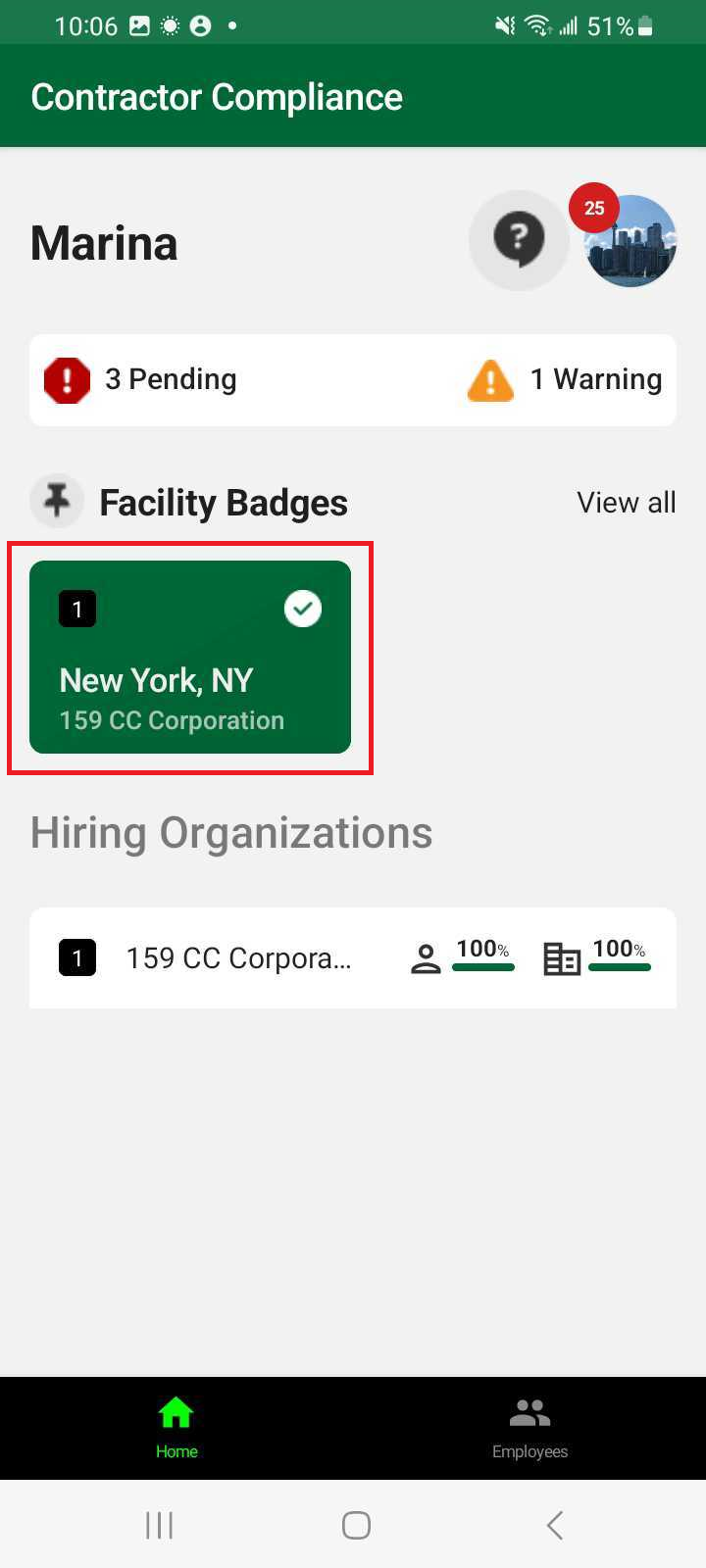
Task: Open Android recent apps button
Action: [x=159, y=1525]
